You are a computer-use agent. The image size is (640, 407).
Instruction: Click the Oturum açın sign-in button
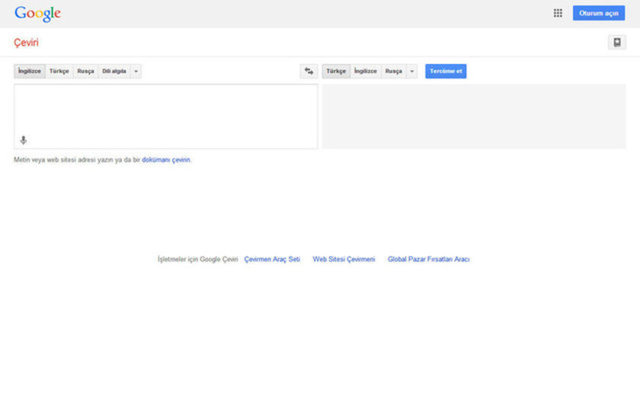click(598, 13)
